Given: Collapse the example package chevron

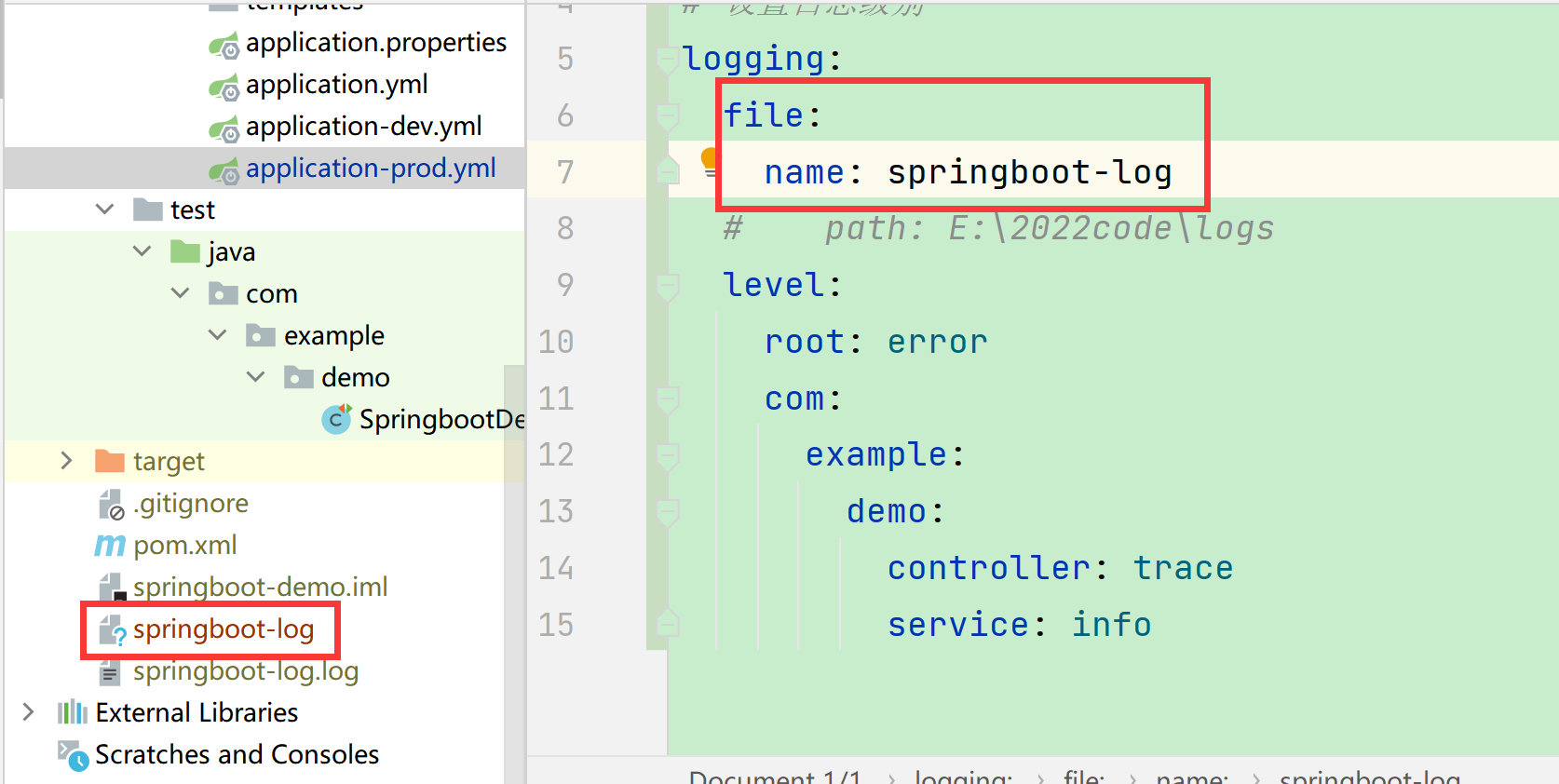Looking at the screenshot, I should tap(218, 335).
